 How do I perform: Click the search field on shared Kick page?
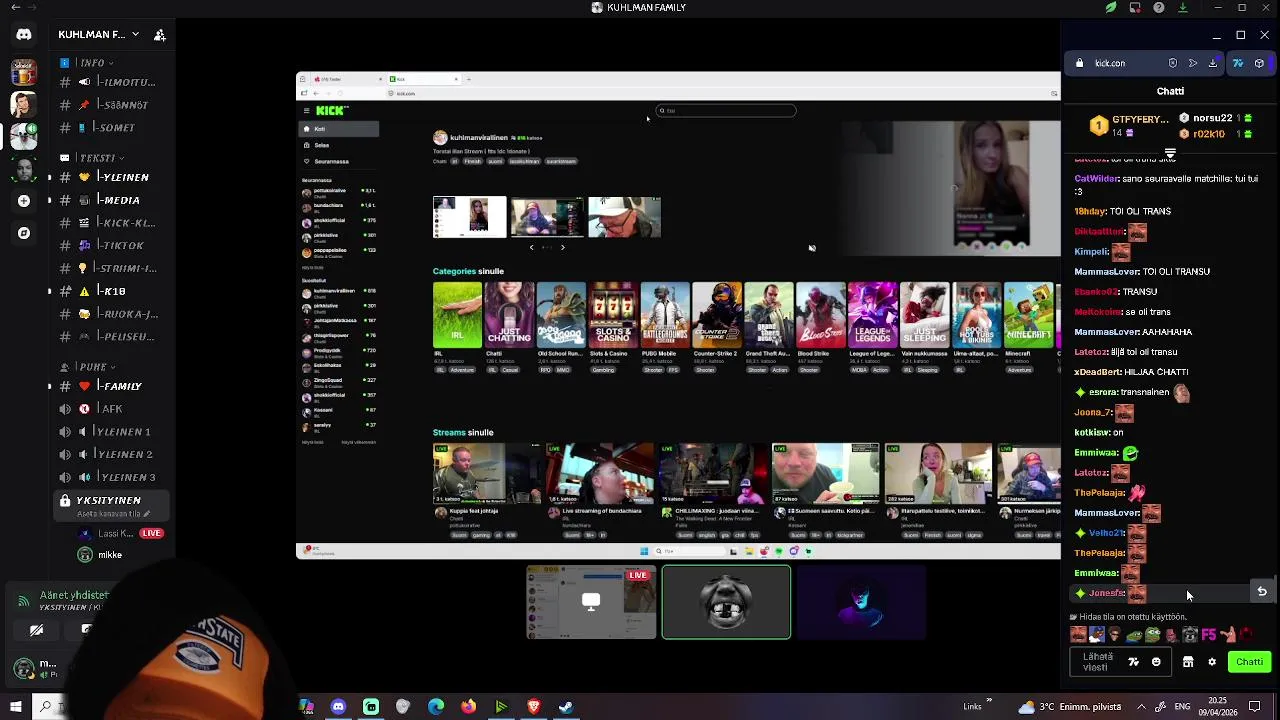(726, 111)
